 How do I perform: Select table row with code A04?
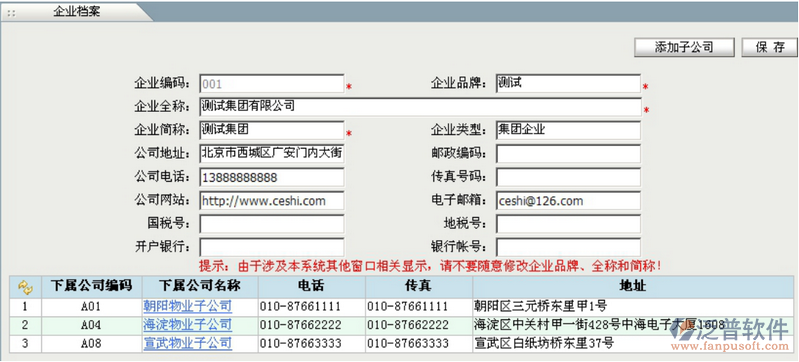point(402,325)
